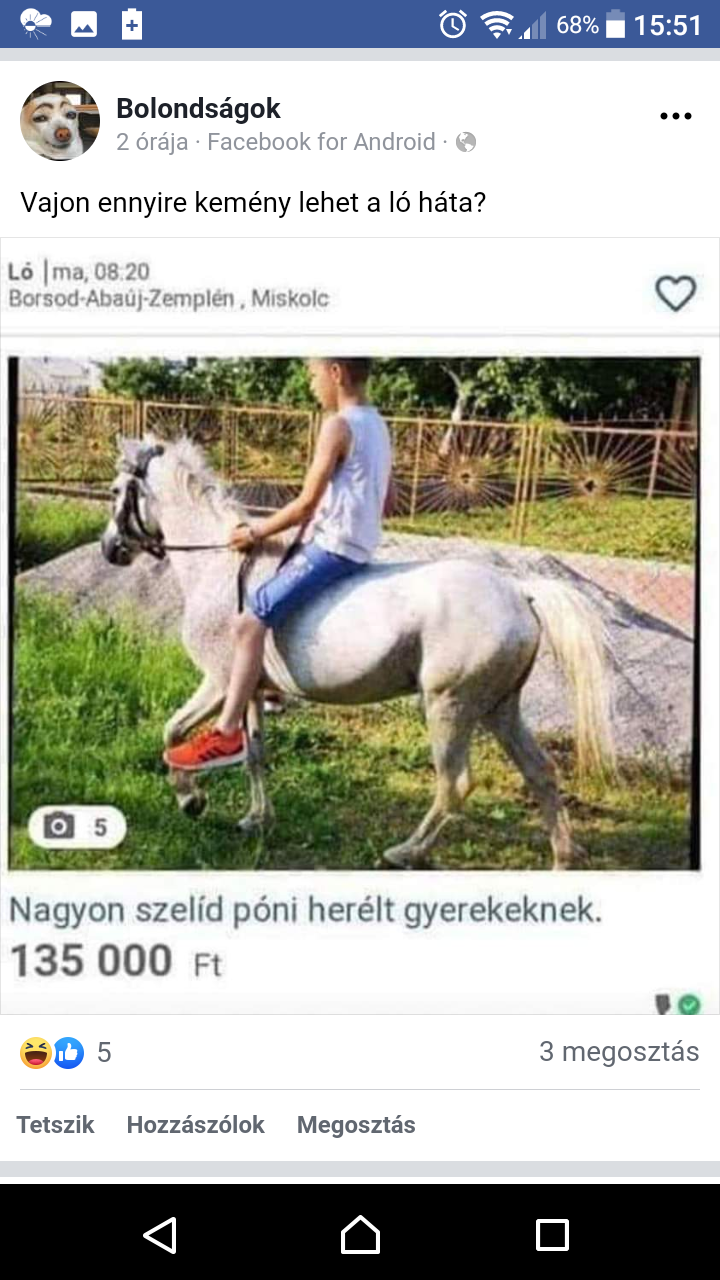Tap the Bolondságok profile picture
Viewport: 720px width, 1280px height.
tap(60, 121)
